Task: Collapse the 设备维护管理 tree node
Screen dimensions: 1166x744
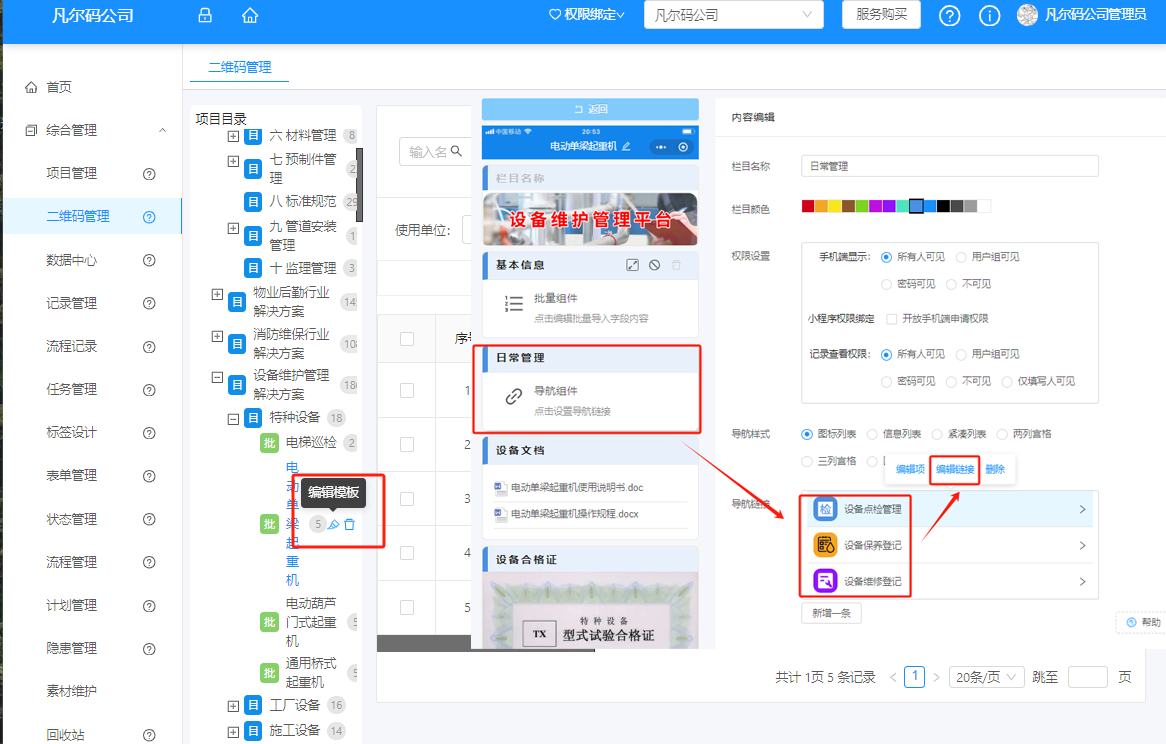Action: click(217, 378)
